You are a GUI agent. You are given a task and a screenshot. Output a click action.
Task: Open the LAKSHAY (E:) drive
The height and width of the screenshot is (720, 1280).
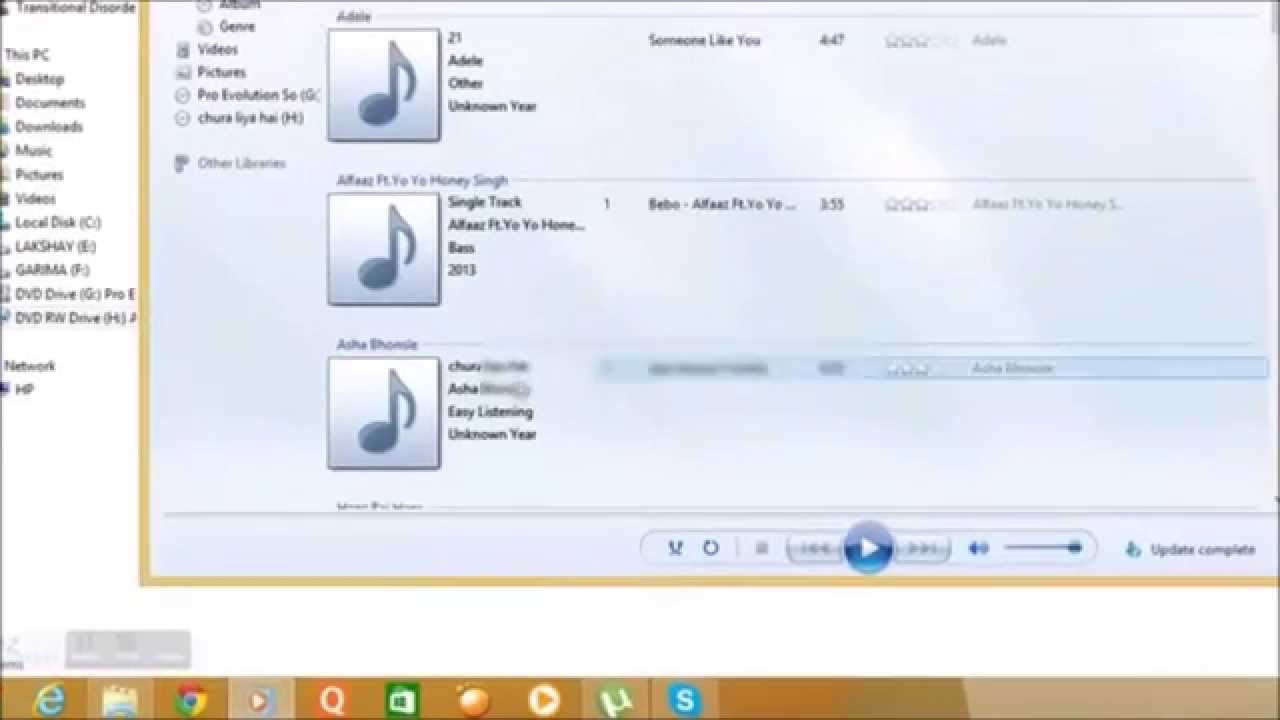click(x=56, y=246)
